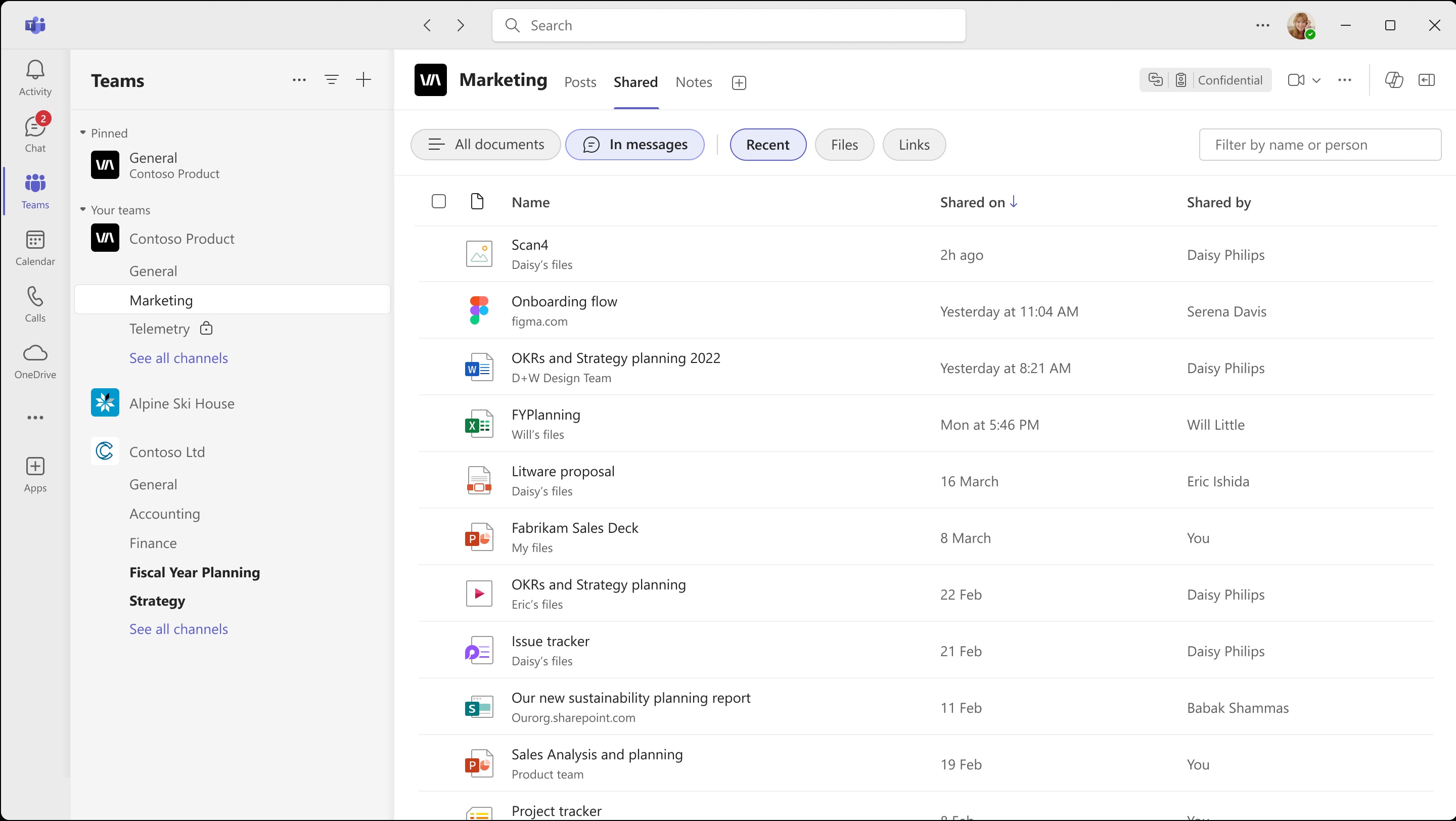Collapse the Pinned section
Screen dimensions: 1456x821
[x=83, y=132]
